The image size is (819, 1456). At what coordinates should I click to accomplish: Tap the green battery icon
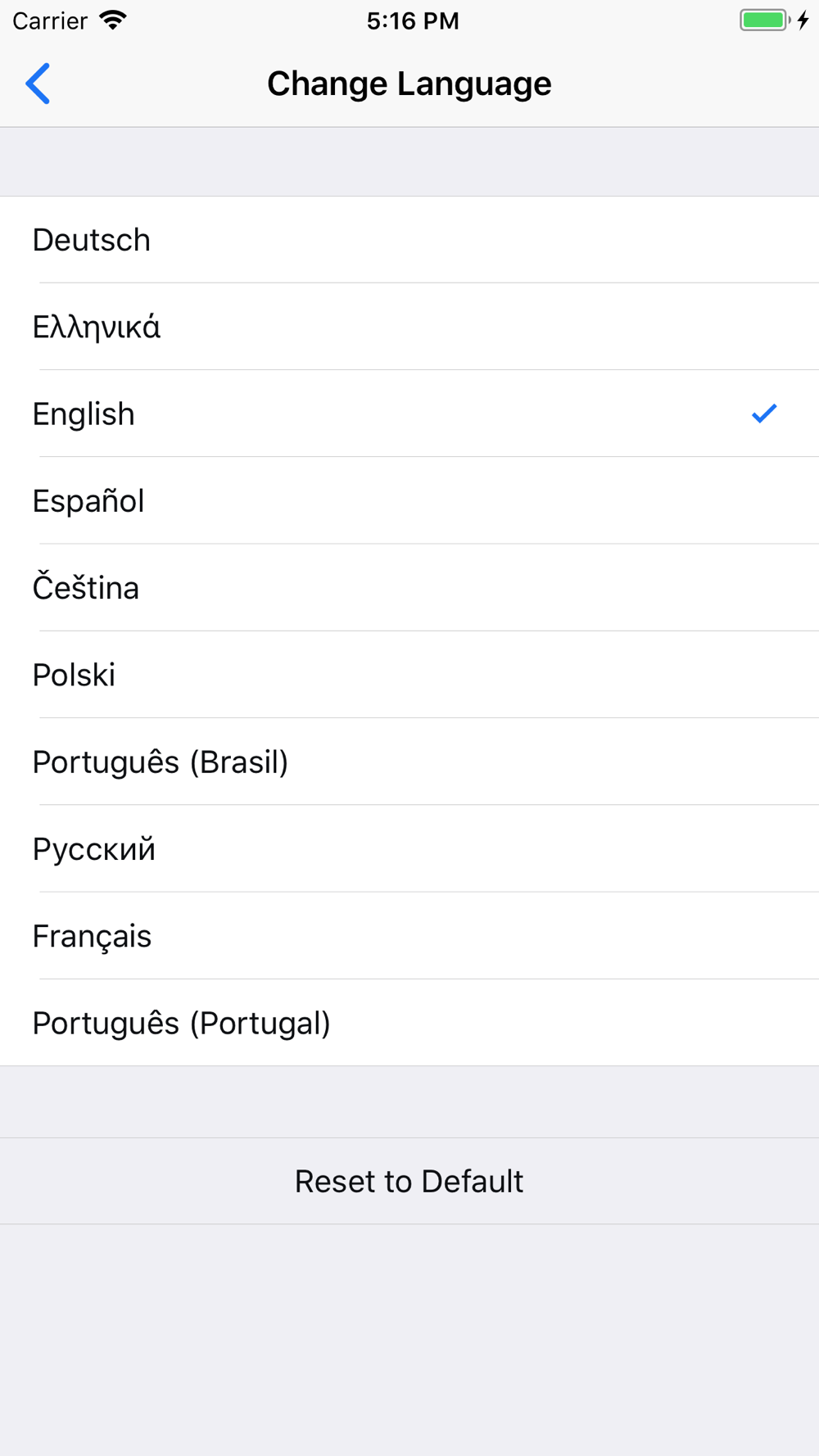pyautogui.click(x=765, y=20)
